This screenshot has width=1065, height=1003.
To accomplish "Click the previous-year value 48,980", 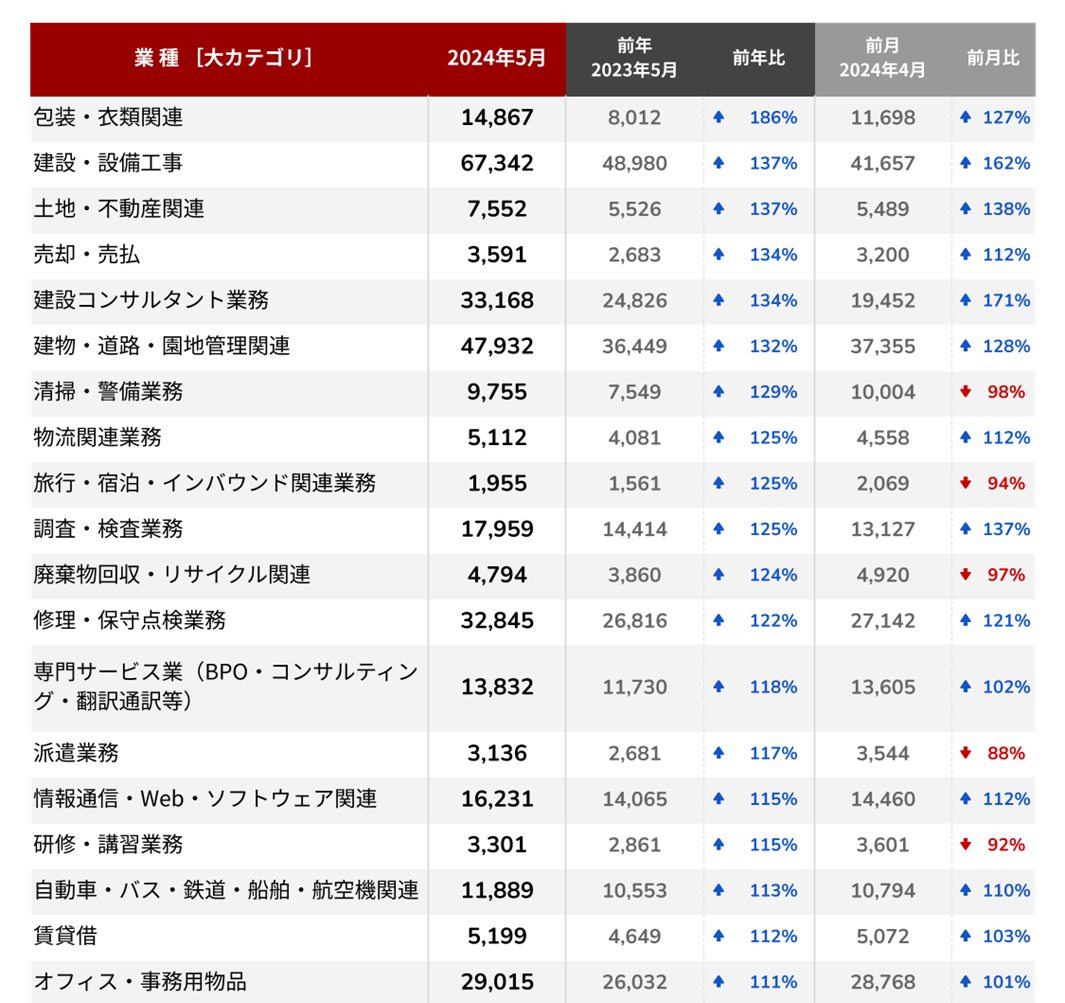I will tap(634, 164).
